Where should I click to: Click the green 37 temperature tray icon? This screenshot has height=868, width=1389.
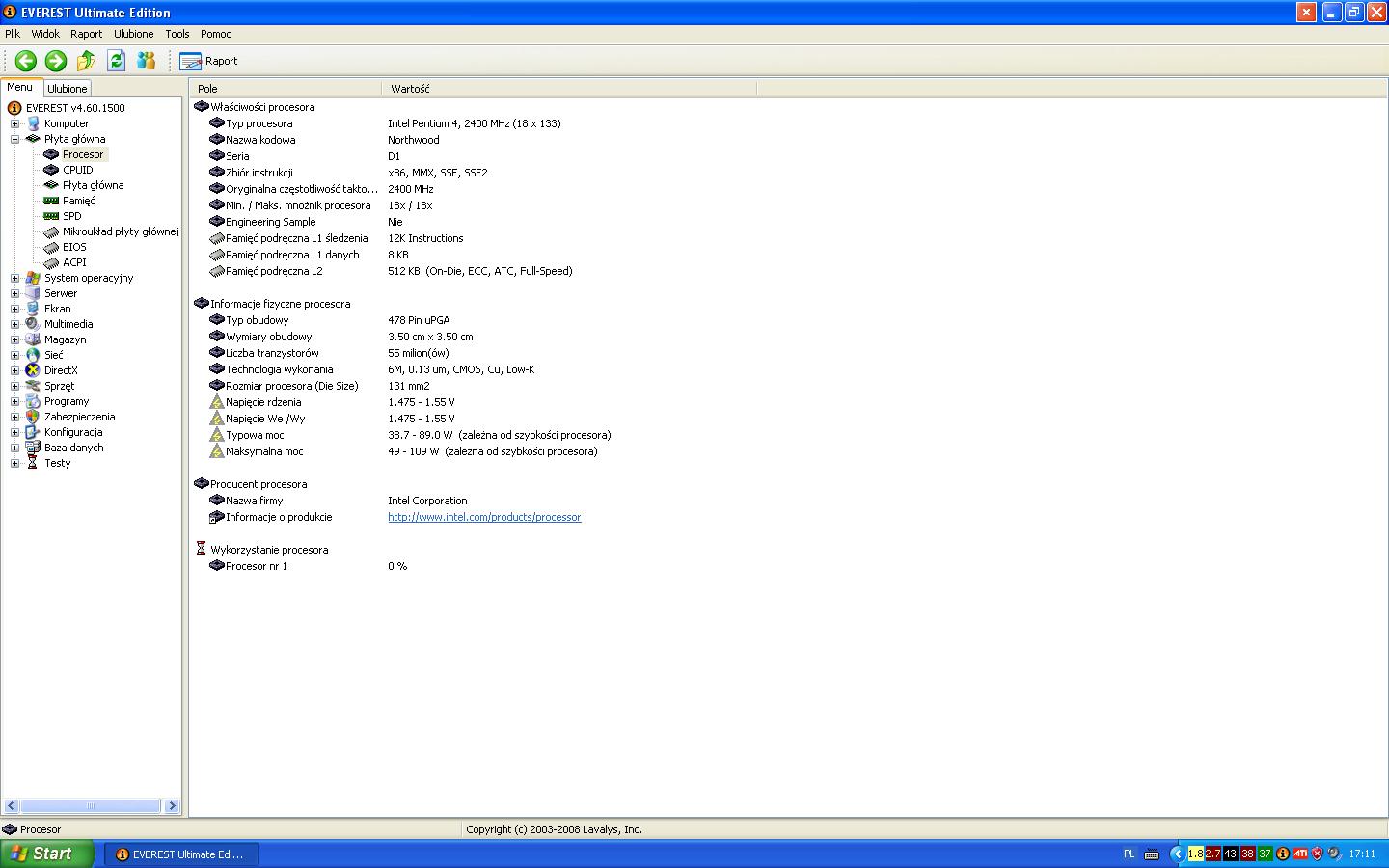(1266, 854)
